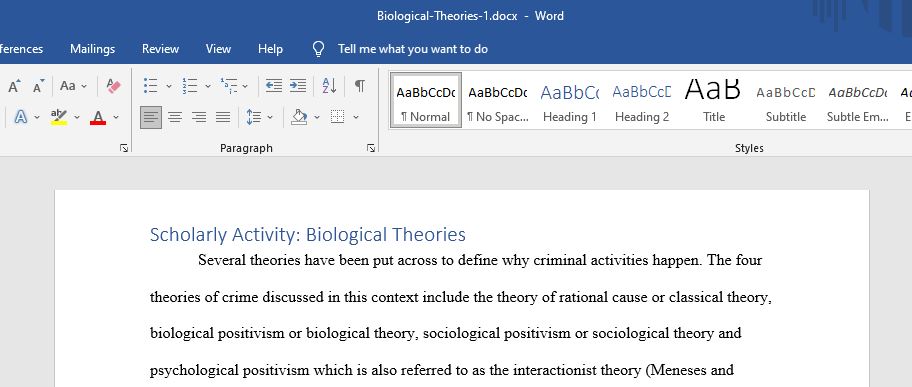Viewport: 912px width, 387px height.
Task: Apply borders with the borders icon
Action: (x=337, y=117)
